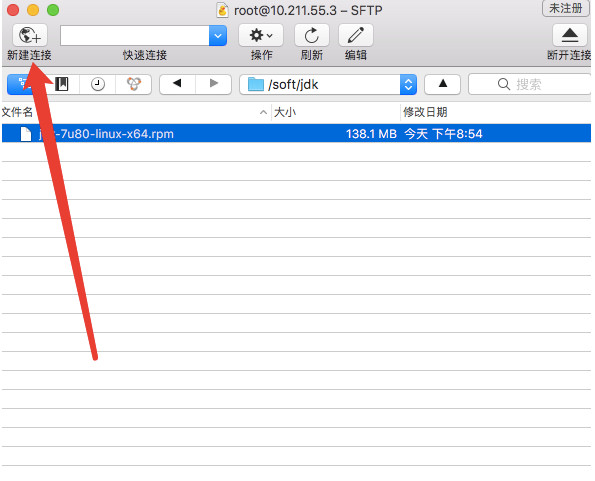Click the 今天 下午8:54 date cell
595x481 pixels.
point(443,134)
